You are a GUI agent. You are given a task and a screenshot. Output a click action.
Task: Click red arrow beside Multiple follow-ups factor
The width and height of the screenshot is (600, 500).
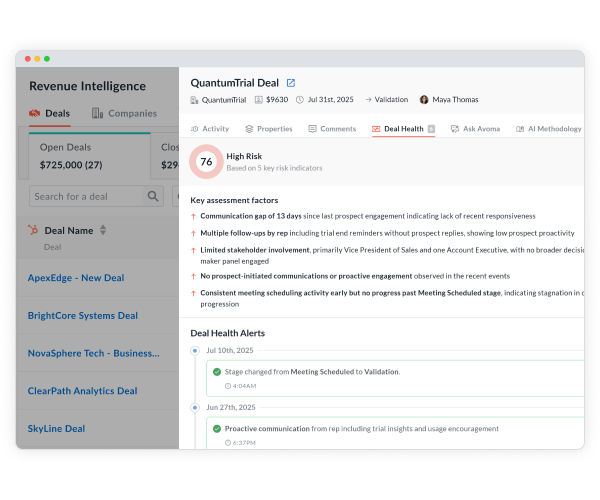[194, 233]
